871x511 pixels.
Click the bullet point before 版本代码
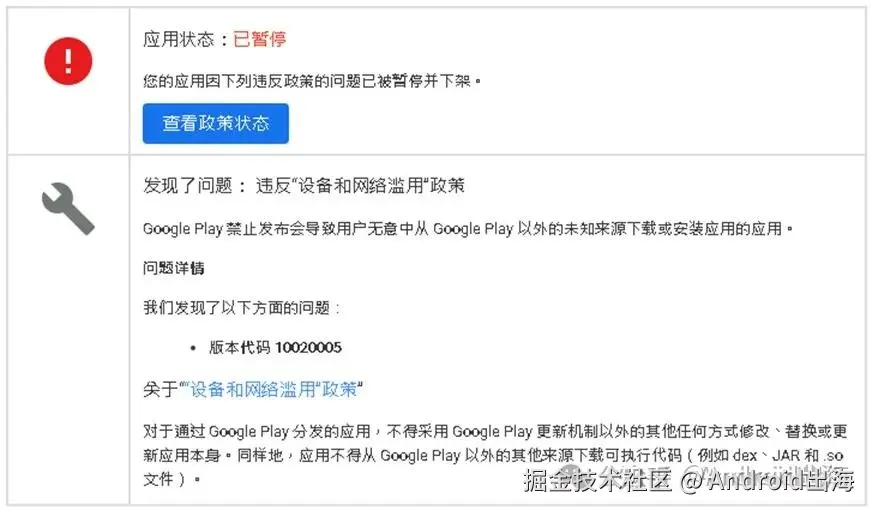click(193, 348)
